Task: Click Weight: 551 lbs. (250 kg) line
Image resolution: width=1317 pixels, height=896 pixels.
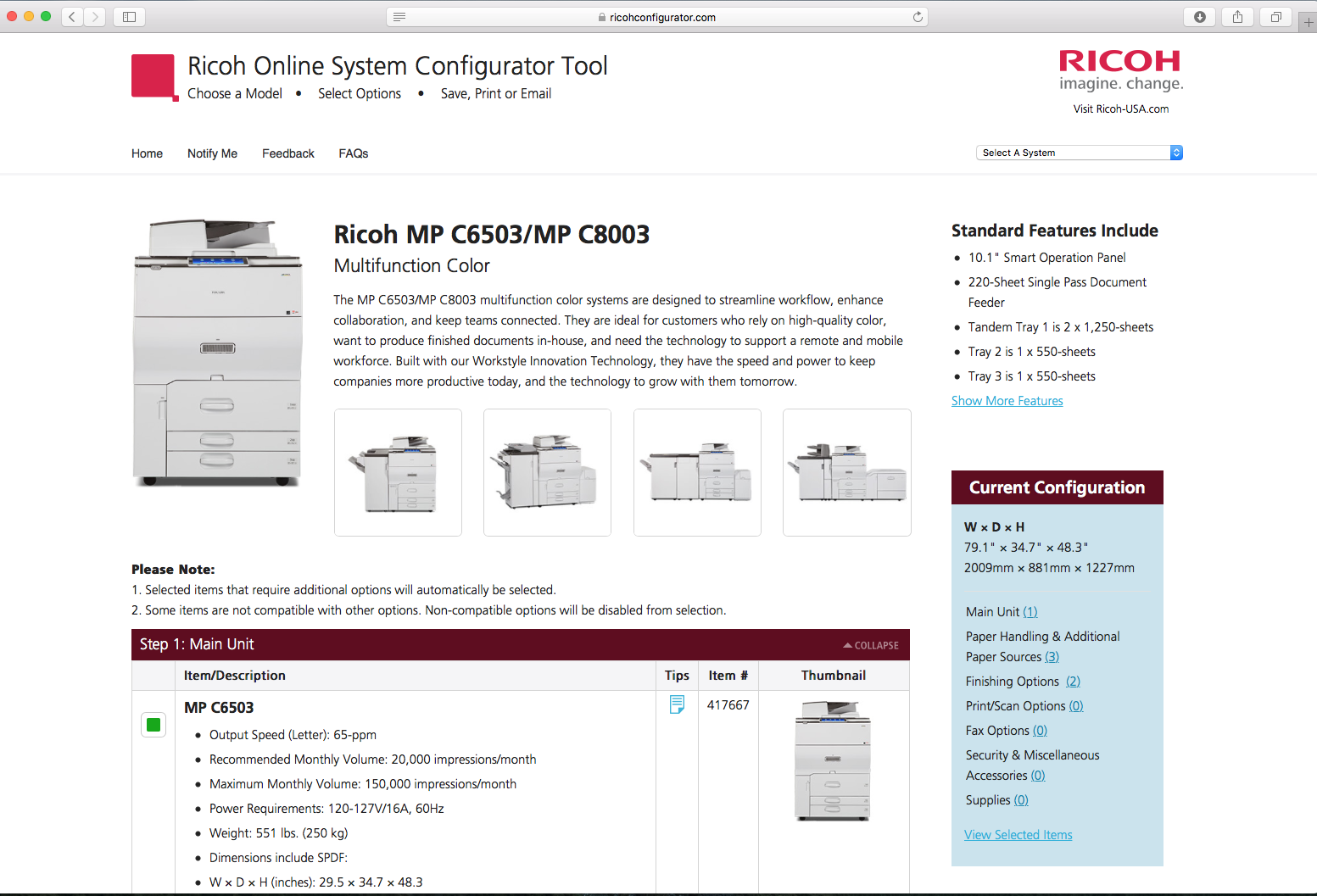Action: (279, 833)
